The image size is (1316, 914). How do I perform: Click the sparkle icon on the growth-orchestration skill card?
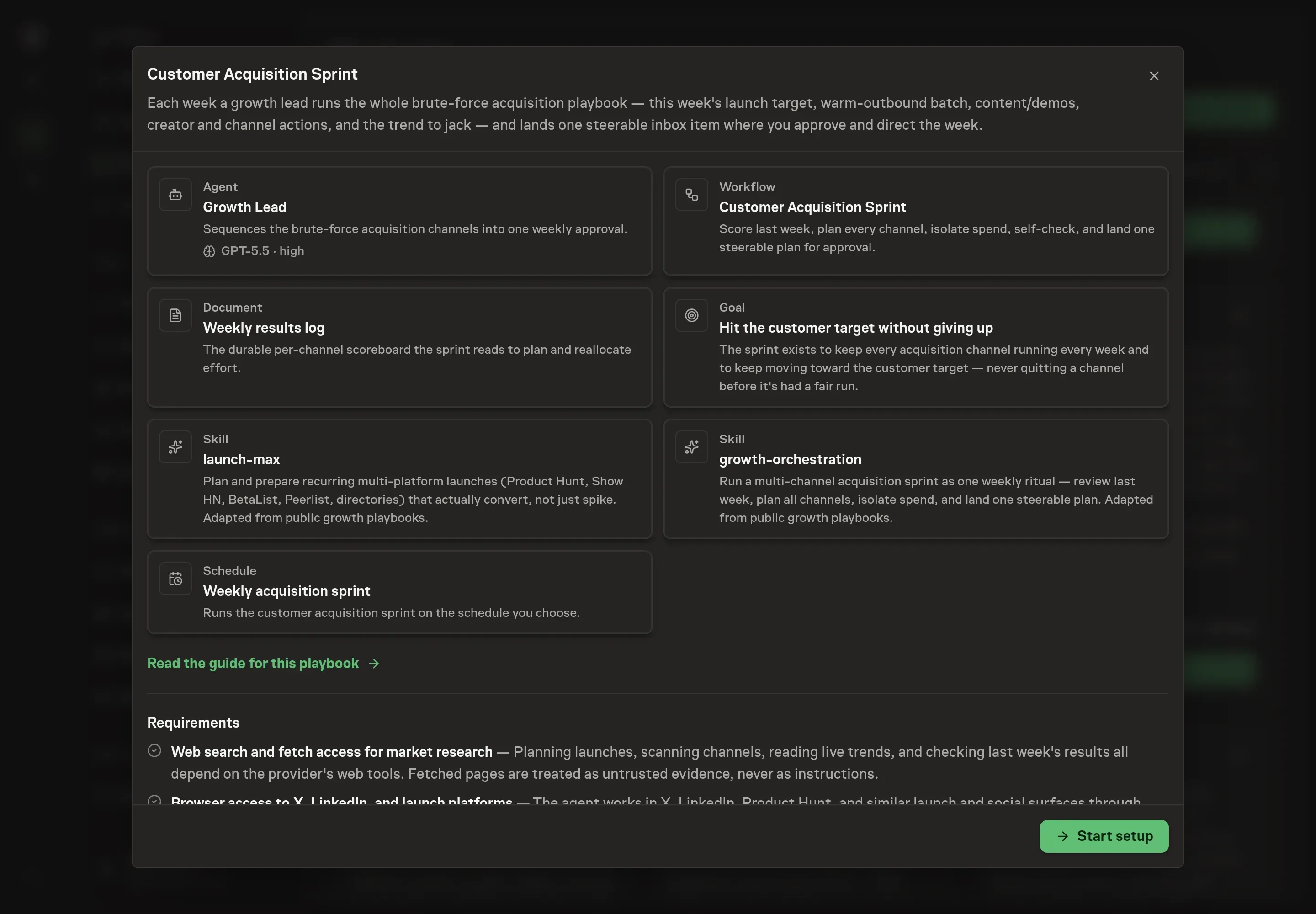691,447
